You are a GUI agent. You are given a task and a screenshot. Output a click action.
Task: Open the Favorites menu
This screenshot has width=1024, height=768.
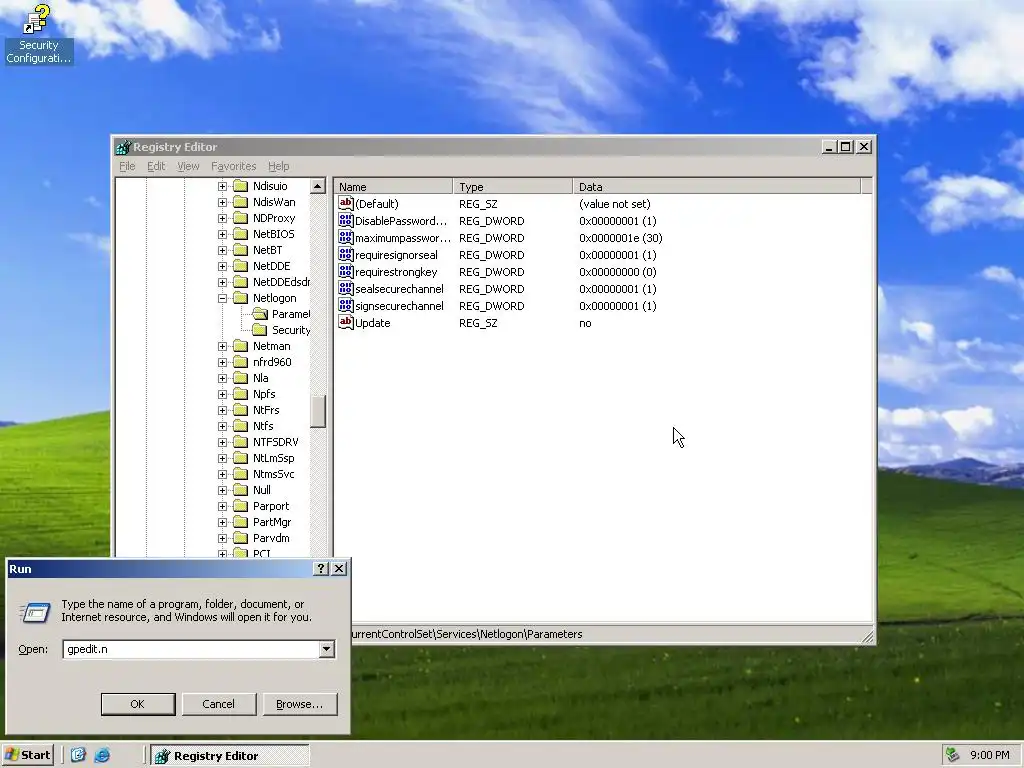[x=233, y=166]
